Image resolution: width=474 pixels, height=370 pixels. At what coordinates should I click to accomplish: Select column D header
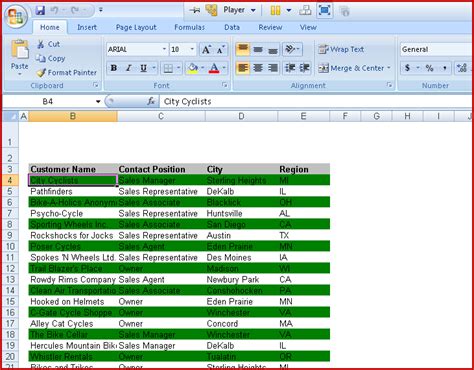coord(241,116)
